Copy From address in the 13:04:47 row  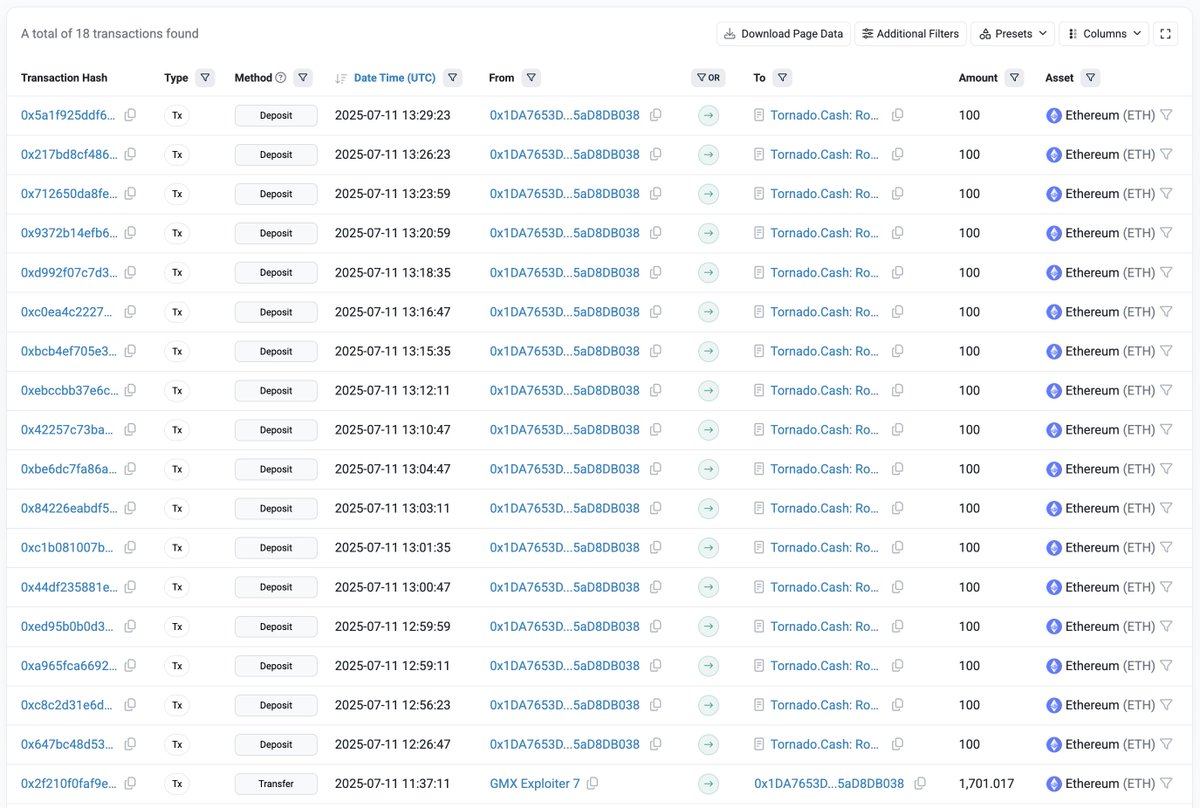656,469
